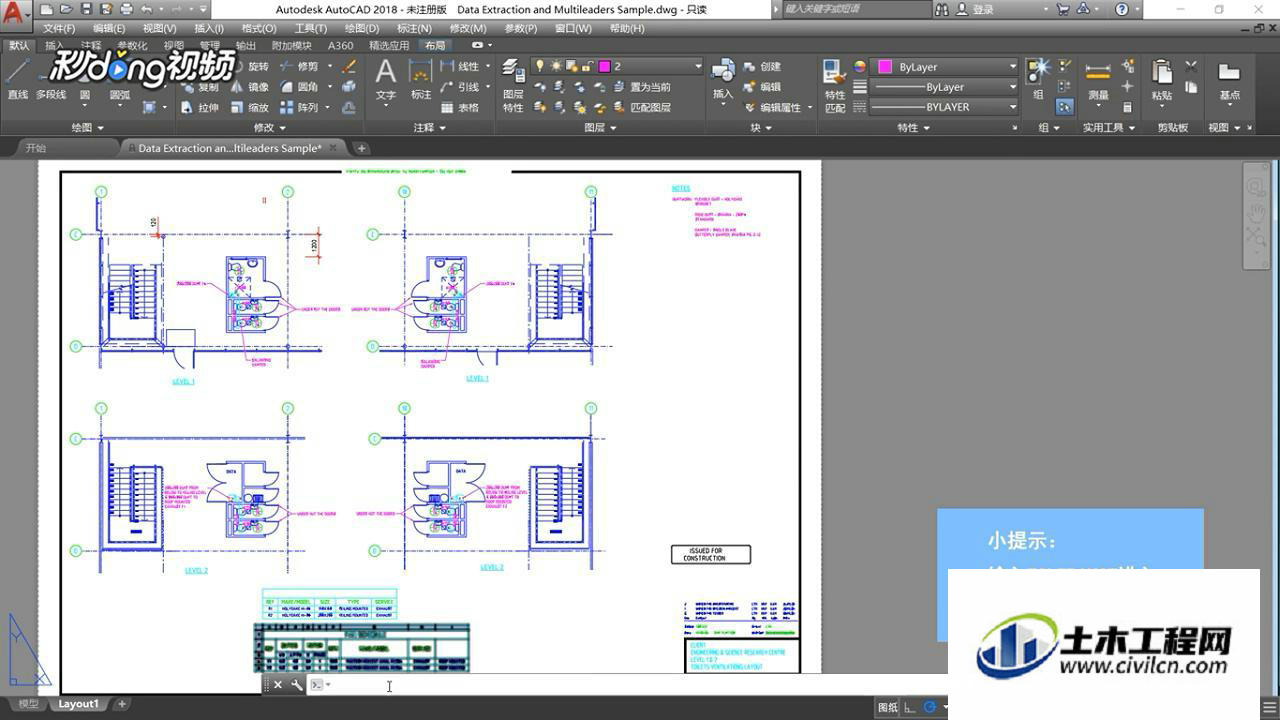Select the Layout1 tab
This screenshot has height=720, width=1280.
click(x=79, y=704)
